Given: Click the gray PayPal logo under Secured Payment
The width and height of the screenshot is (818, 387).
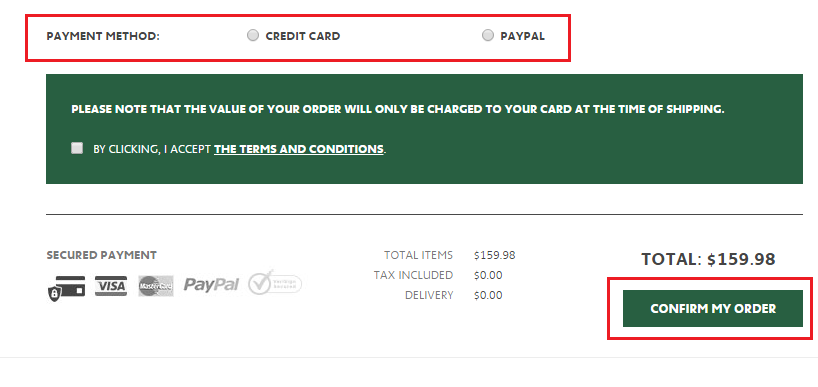Looking at the screenshot, I should pyautogui.click(x=211, y=285).
